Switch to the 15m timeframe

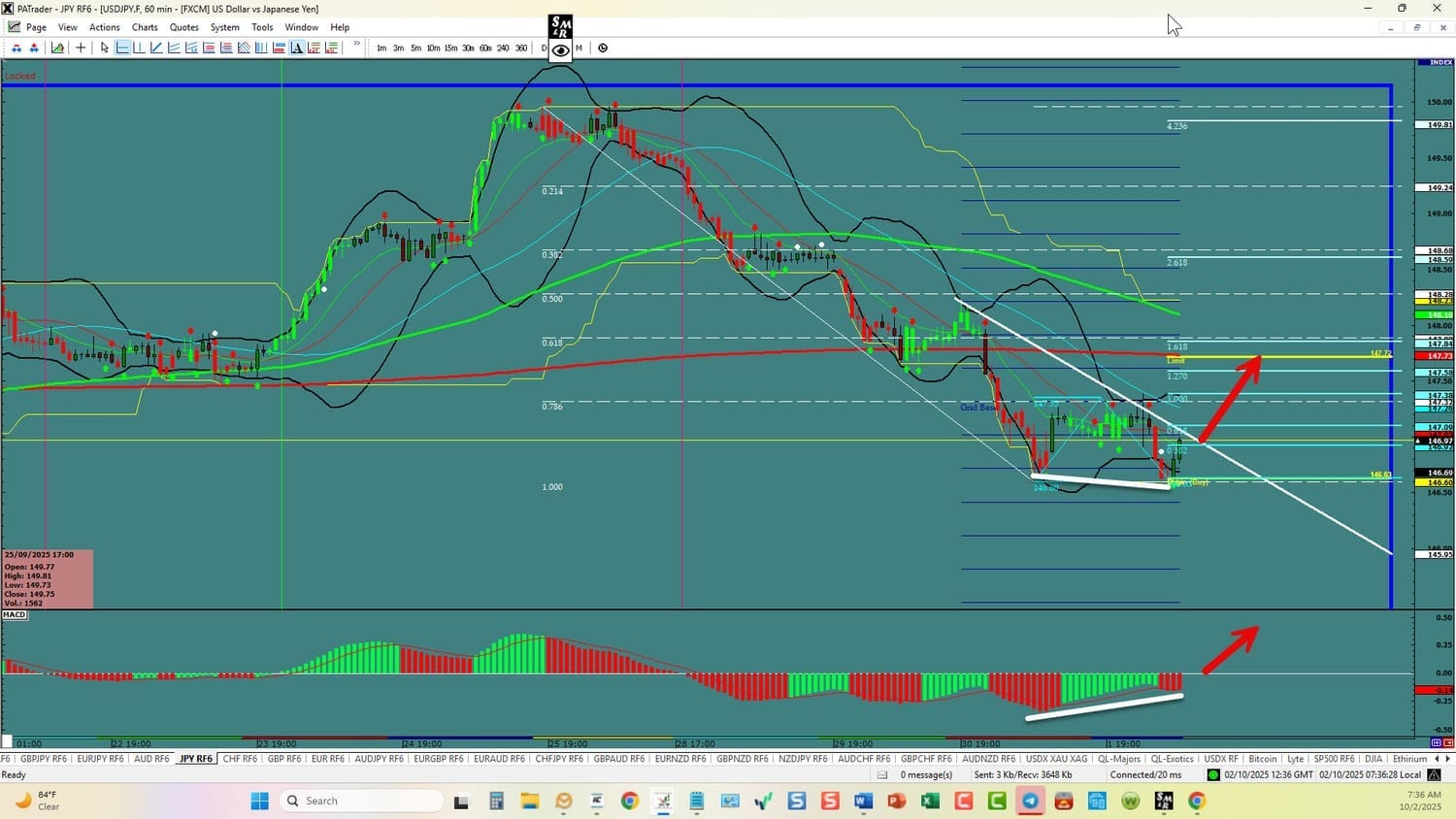tap(450, 48)
